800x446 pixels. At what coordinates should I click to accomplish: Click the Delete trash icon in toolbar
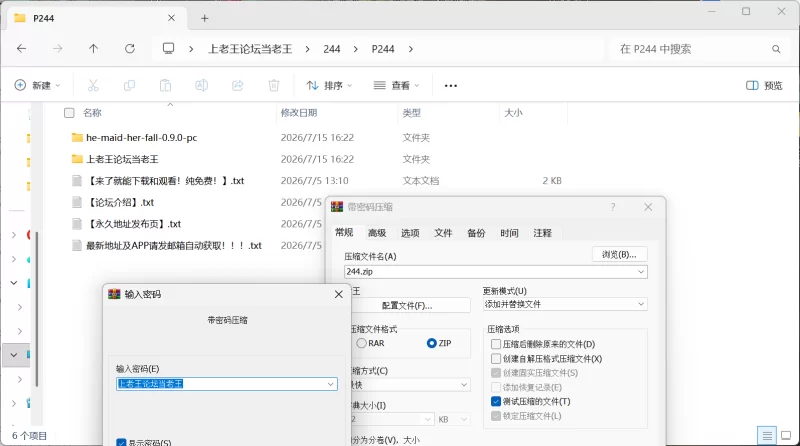tap(274, 85)
